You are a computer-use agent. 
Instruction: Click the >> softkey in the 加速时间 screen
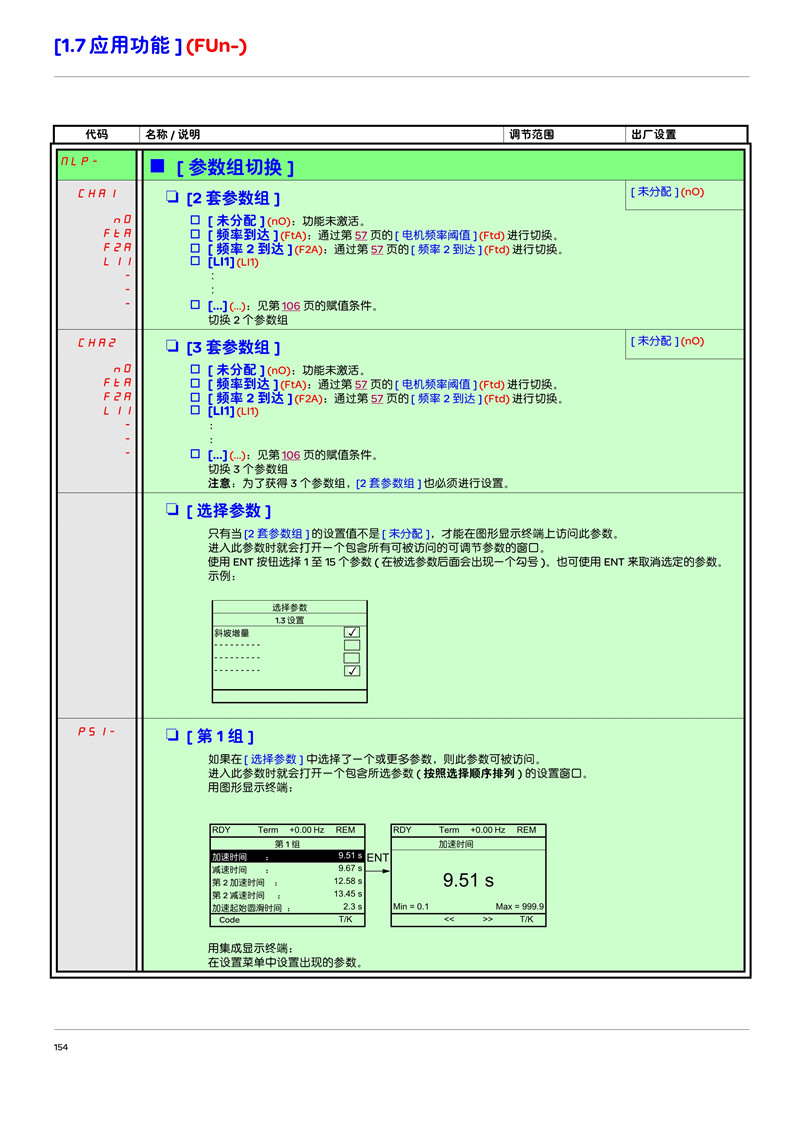click(x=488, y=920)
